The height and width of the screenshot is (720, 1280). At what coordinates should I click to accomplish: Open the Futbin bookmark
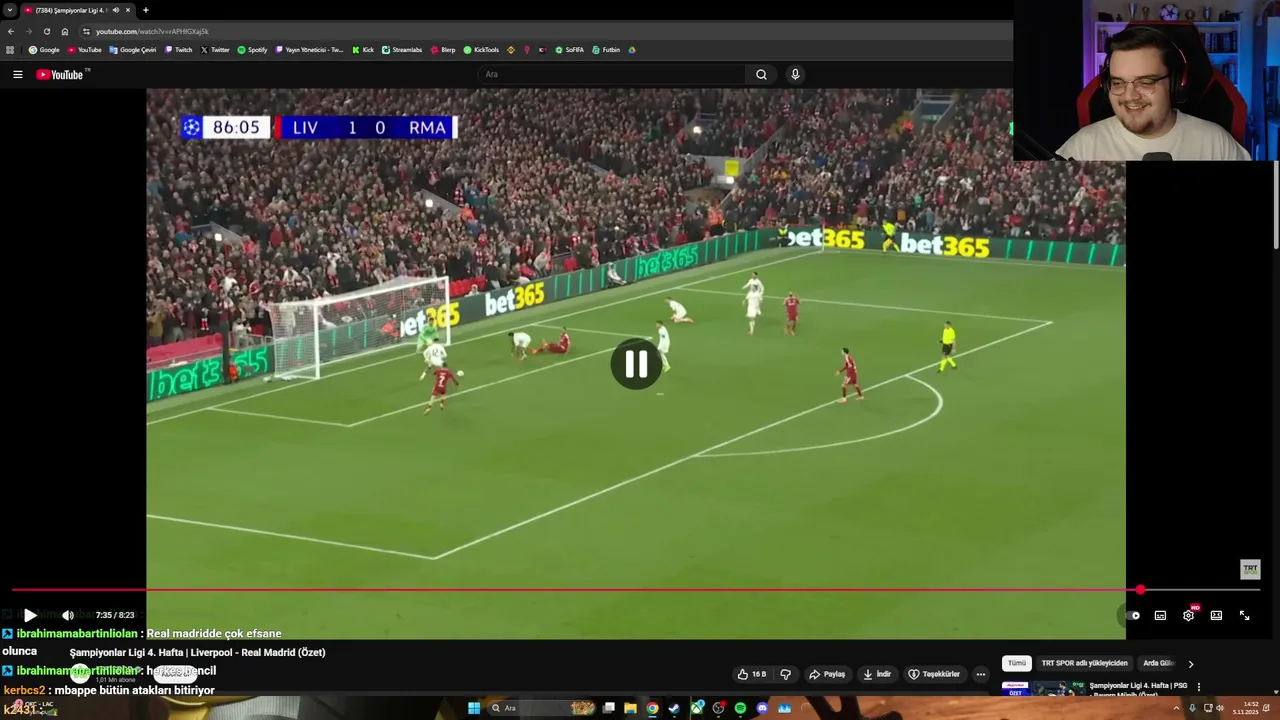[606, 50]
